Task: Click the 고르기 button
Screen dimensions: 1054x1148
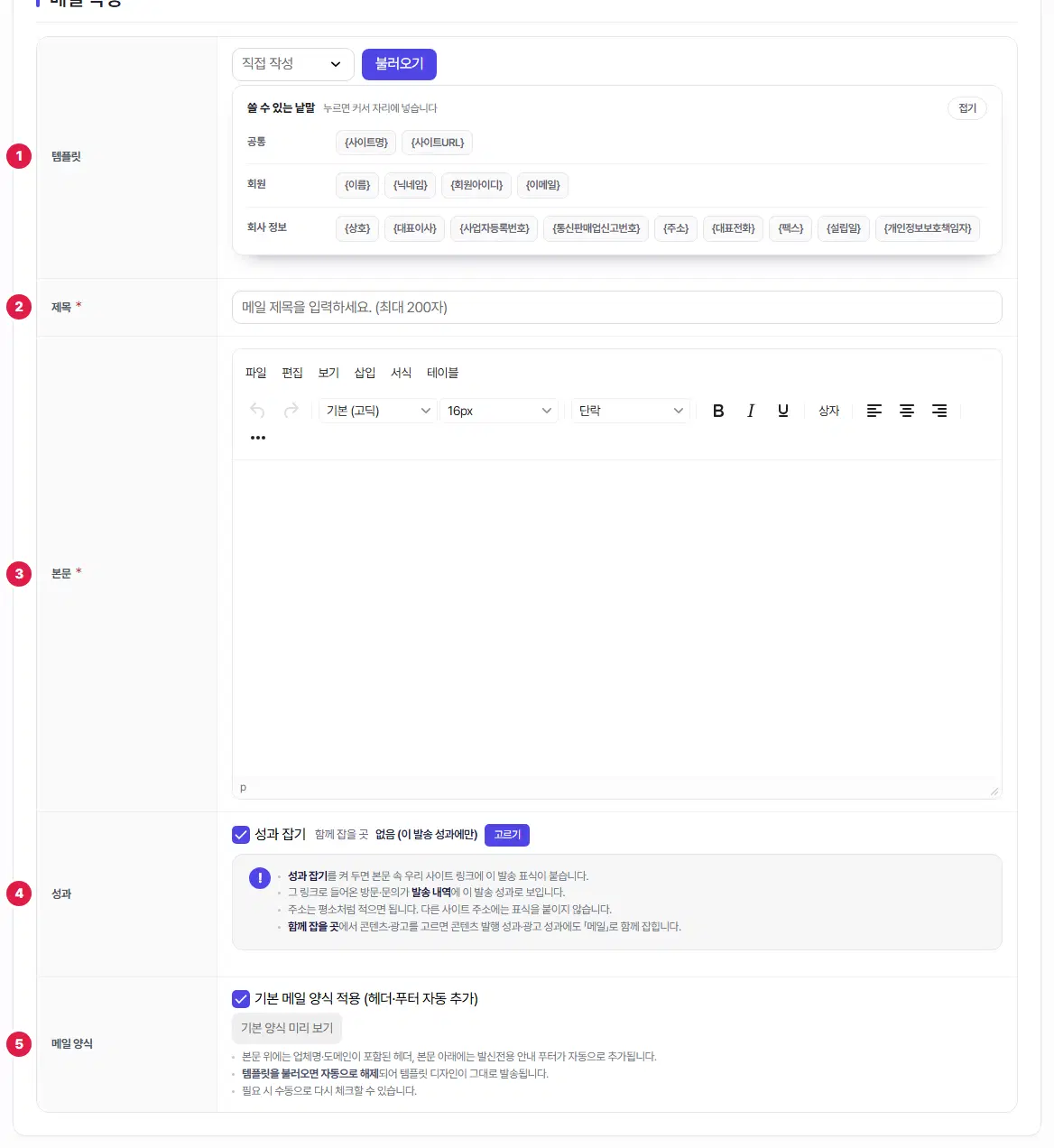Action: [507, 835]
